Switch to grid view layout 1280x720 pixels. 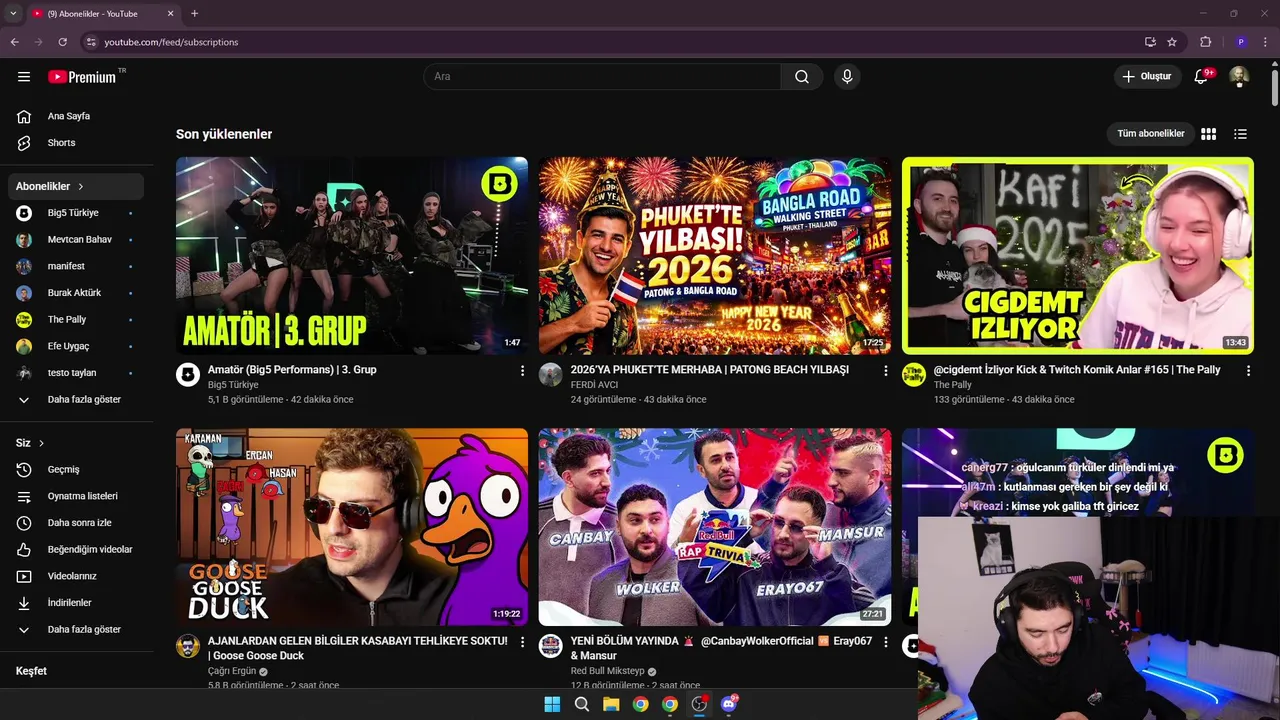[x=1208, y=134]
